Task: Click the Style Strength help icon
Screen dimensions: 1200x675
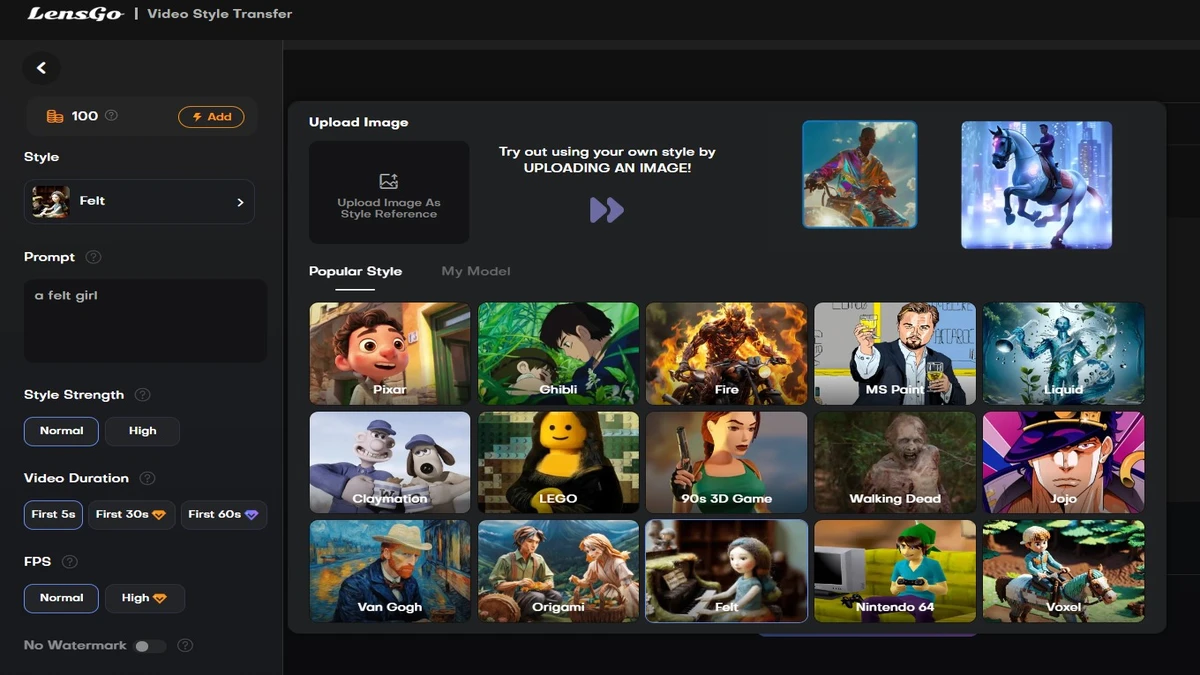Action: 142,395
